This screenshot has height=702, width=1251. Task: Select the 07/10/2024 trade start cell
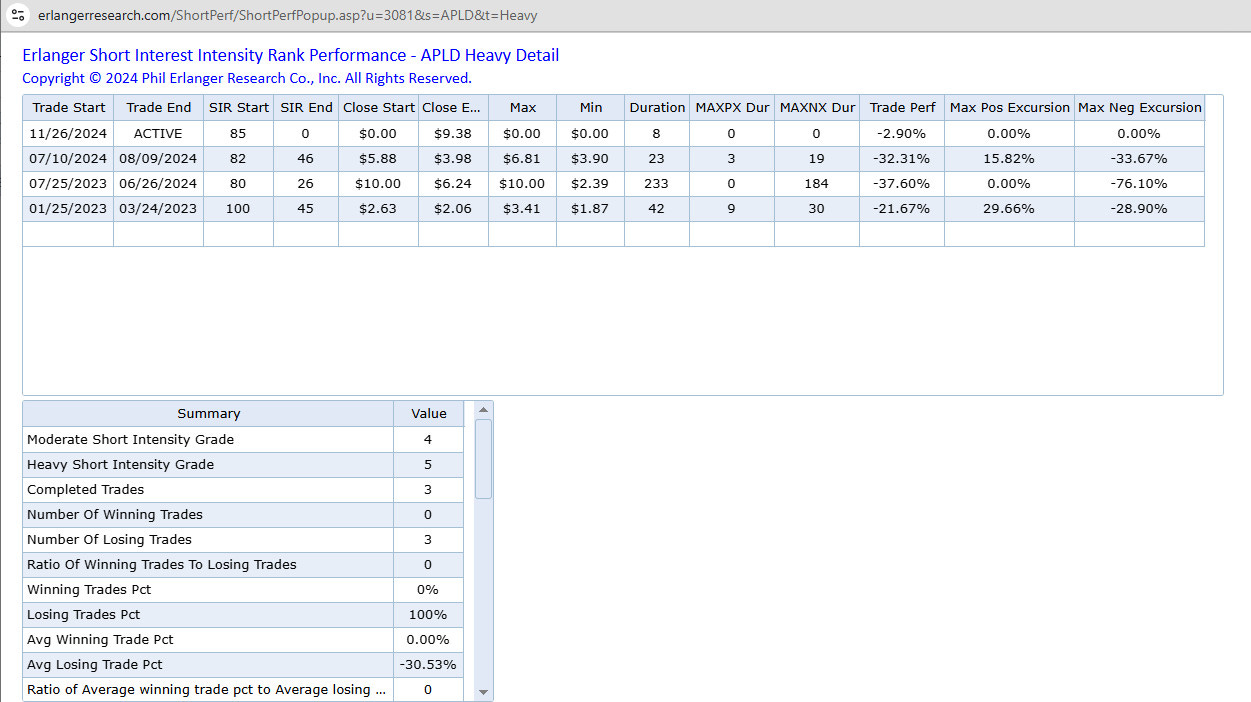[68, 159]
